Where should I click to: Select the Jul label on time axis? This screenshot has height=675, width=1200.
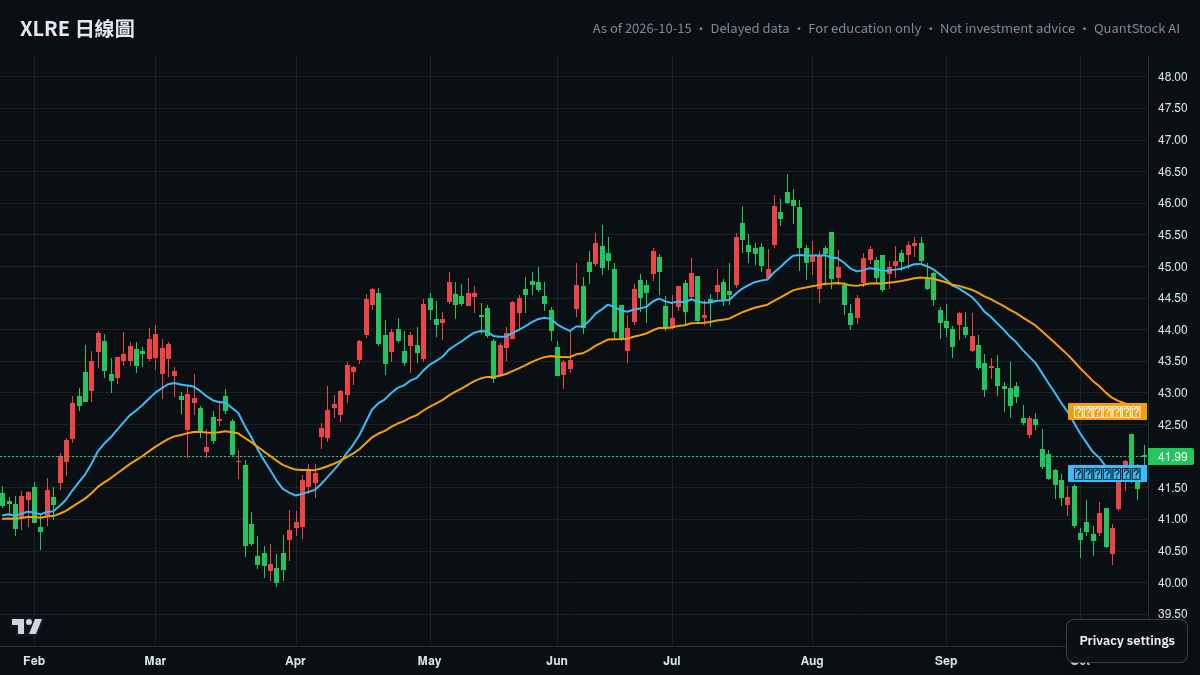(672, 661)
